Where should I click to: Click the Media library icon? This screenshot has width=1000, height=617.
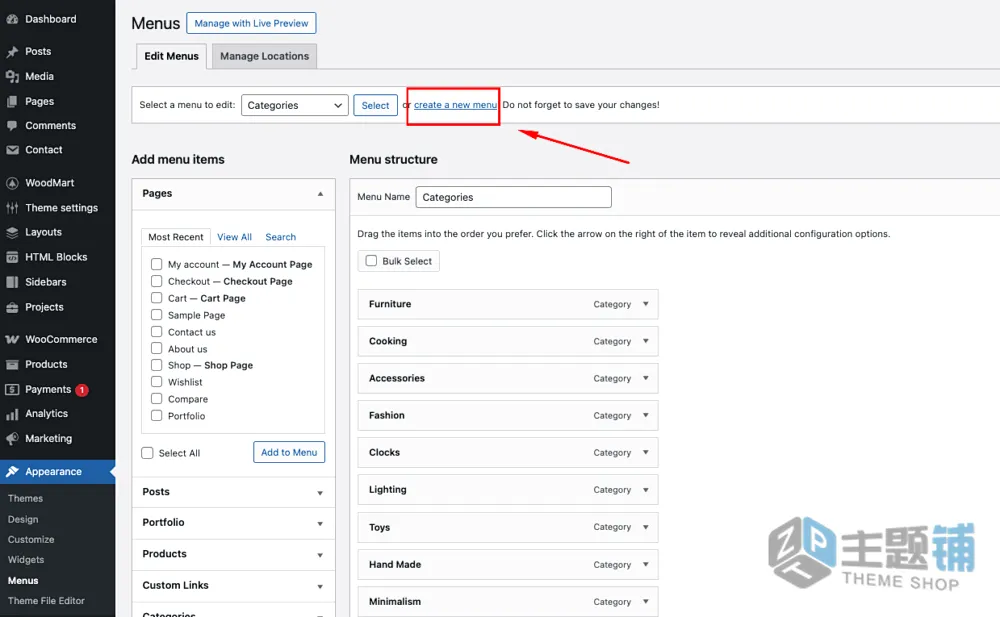click(12, 77)
